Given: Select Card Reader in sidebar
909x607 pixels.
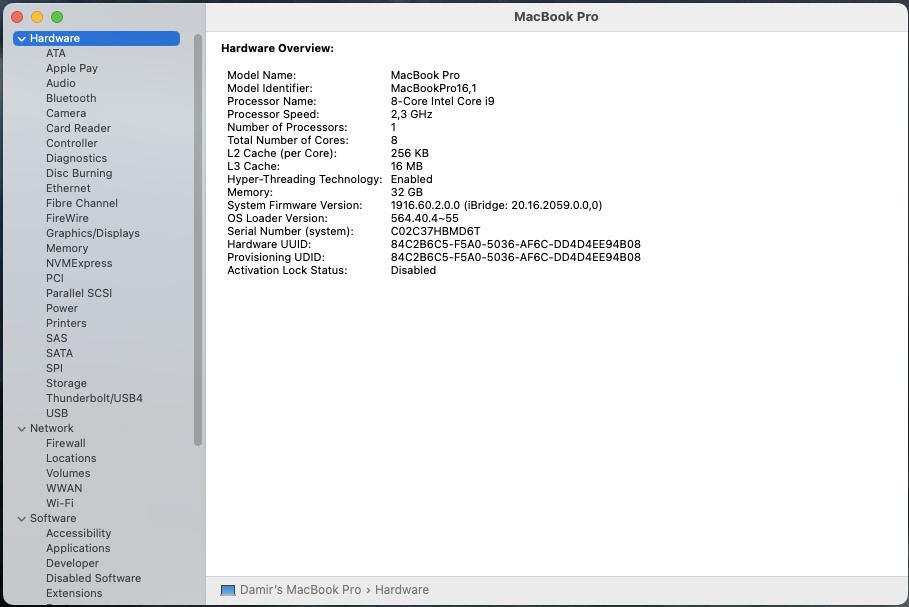Looking at the screenshot, I should point(78,129).
